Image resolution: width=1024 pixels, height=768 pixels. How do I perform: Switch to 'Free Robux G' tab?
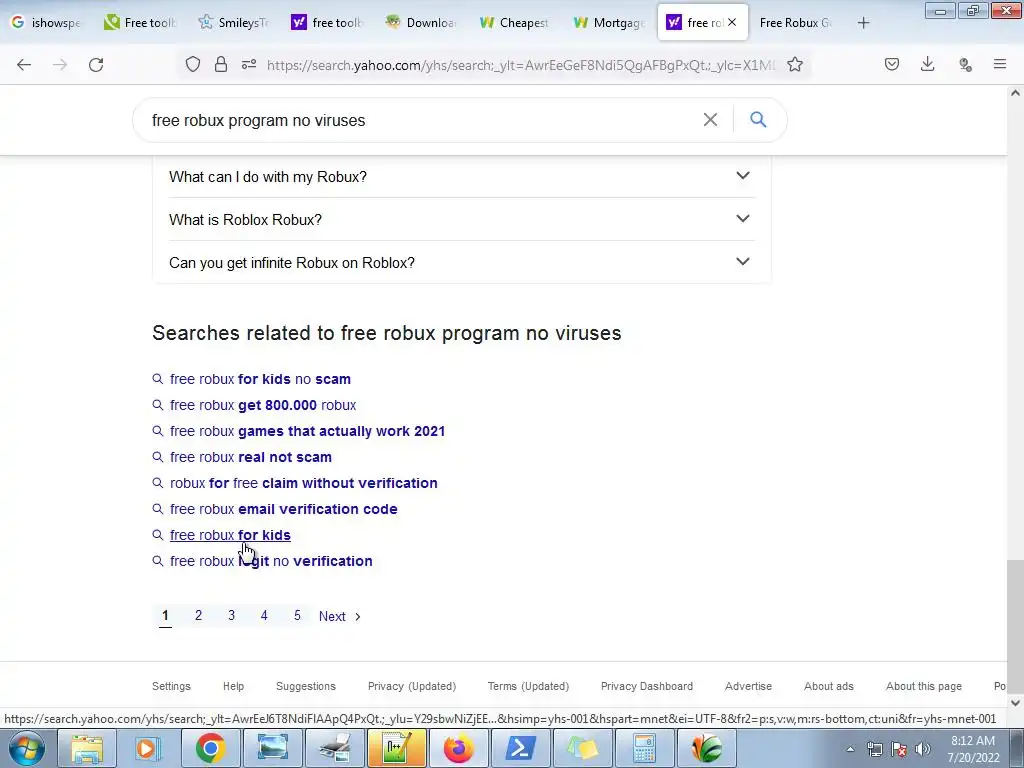pyautogui.click(x=797, y=23)
